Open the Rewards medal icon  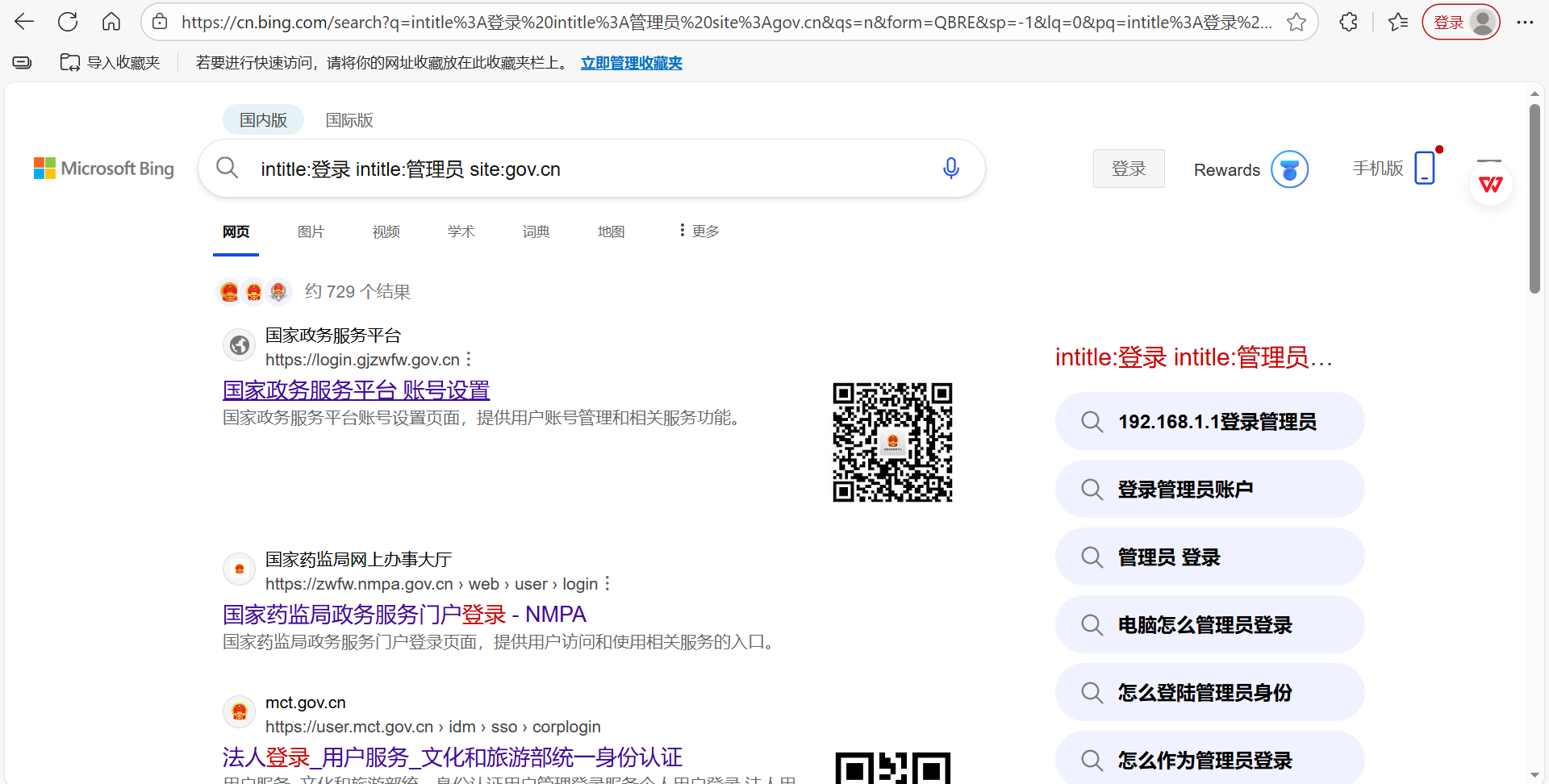1289,169
